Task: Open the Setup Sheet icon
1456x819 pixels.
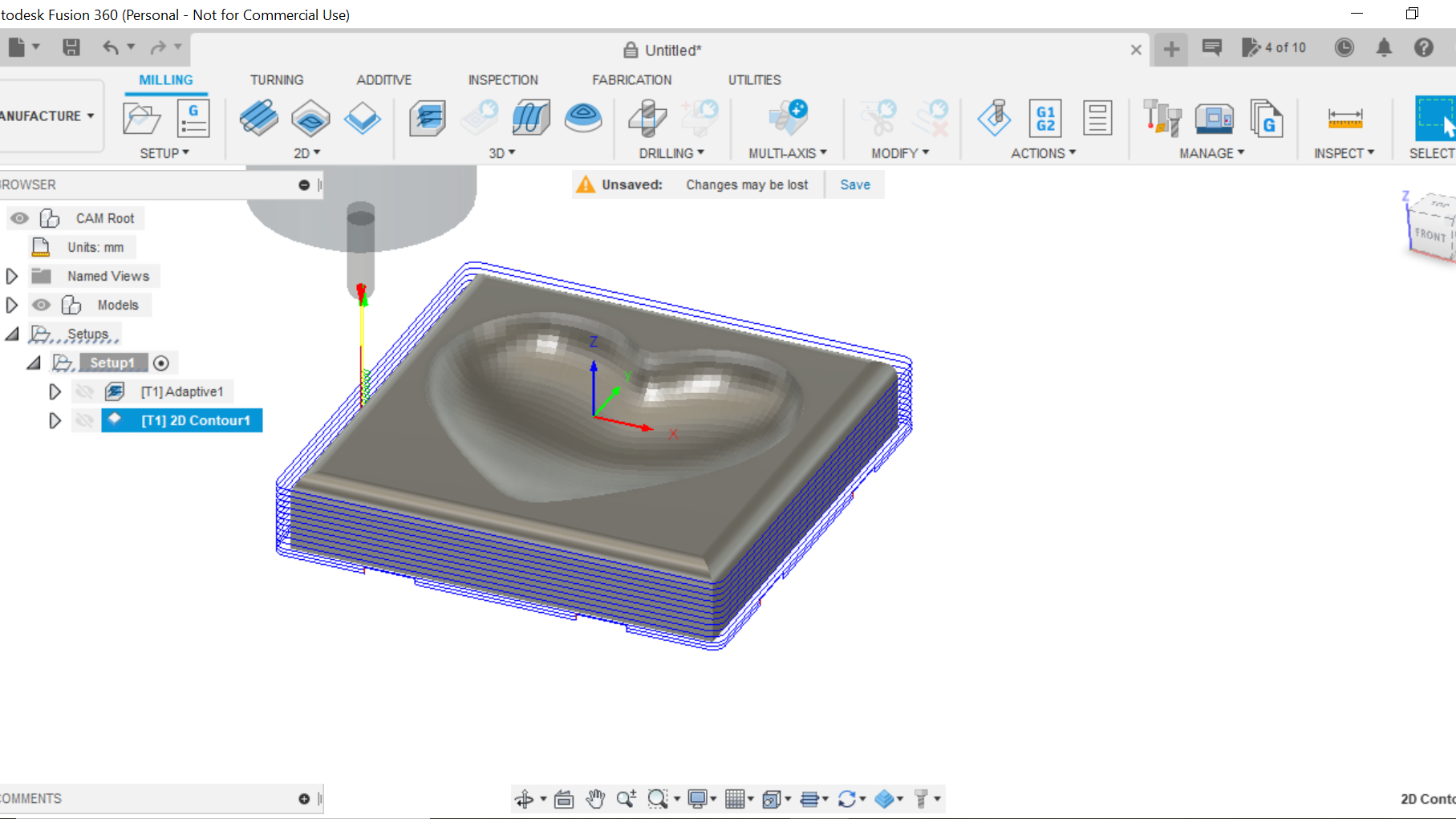Action: pyautogui.click(x=1097, y=119)
